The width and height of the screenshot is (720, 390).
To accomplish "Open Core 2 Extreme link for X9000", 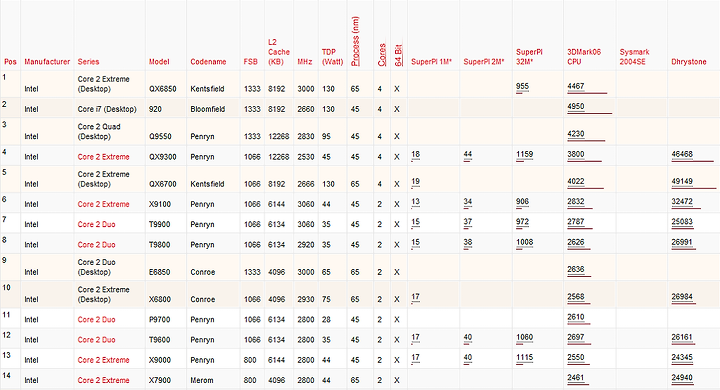I will pos(103,360).
